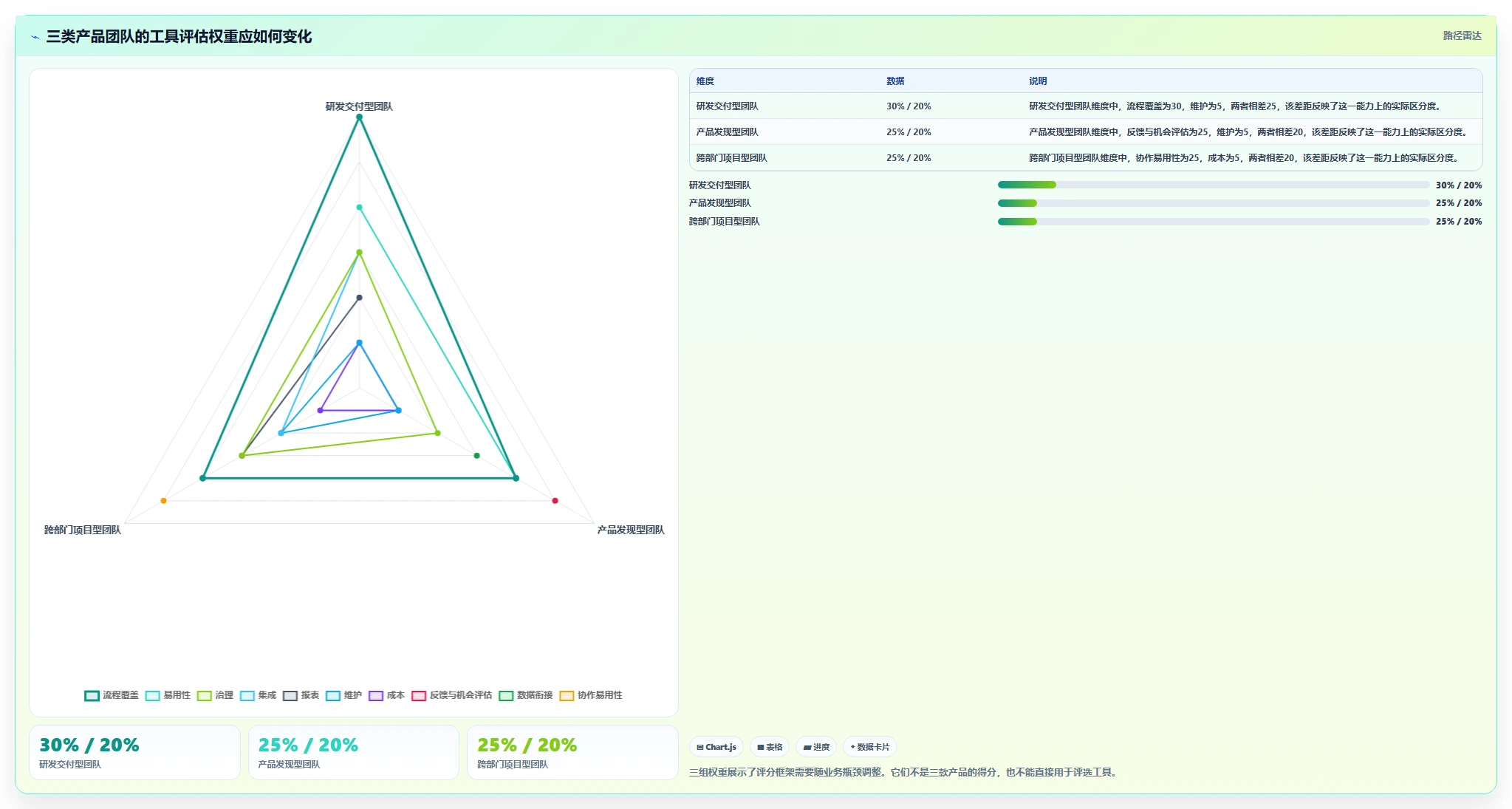Click the 跨部门项目型团队 progress bar
Viewport: 1512px width, 809px height.
(1214, 222)
